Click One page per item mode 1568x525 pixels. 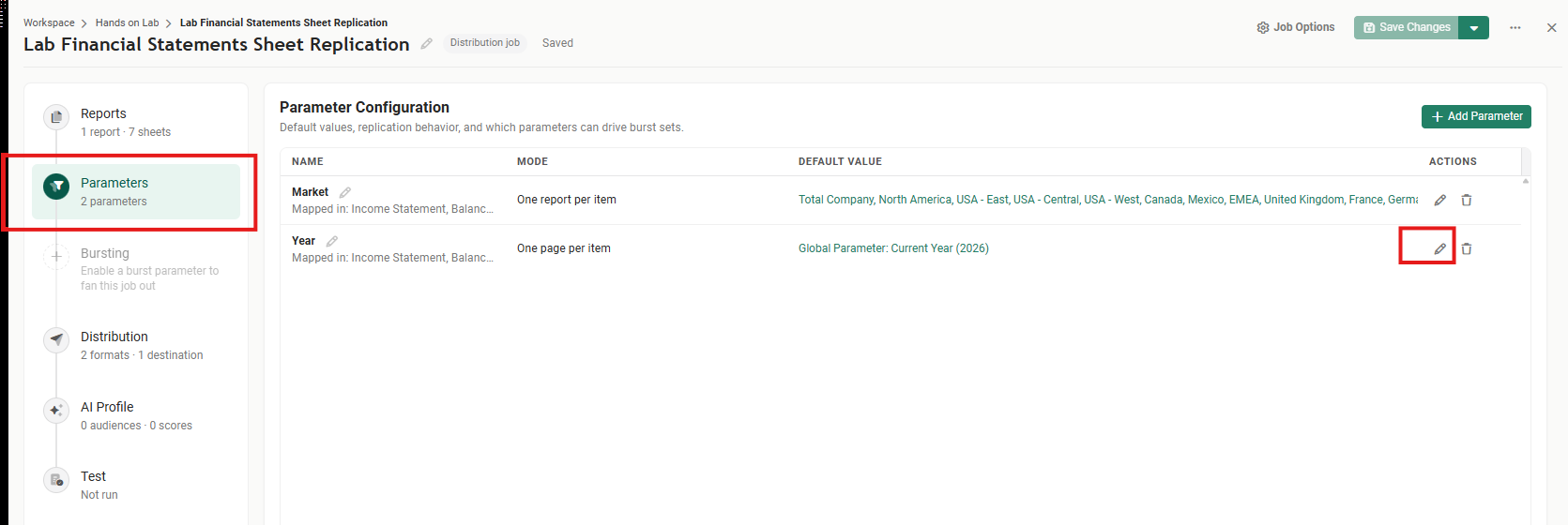pos(564,248)
